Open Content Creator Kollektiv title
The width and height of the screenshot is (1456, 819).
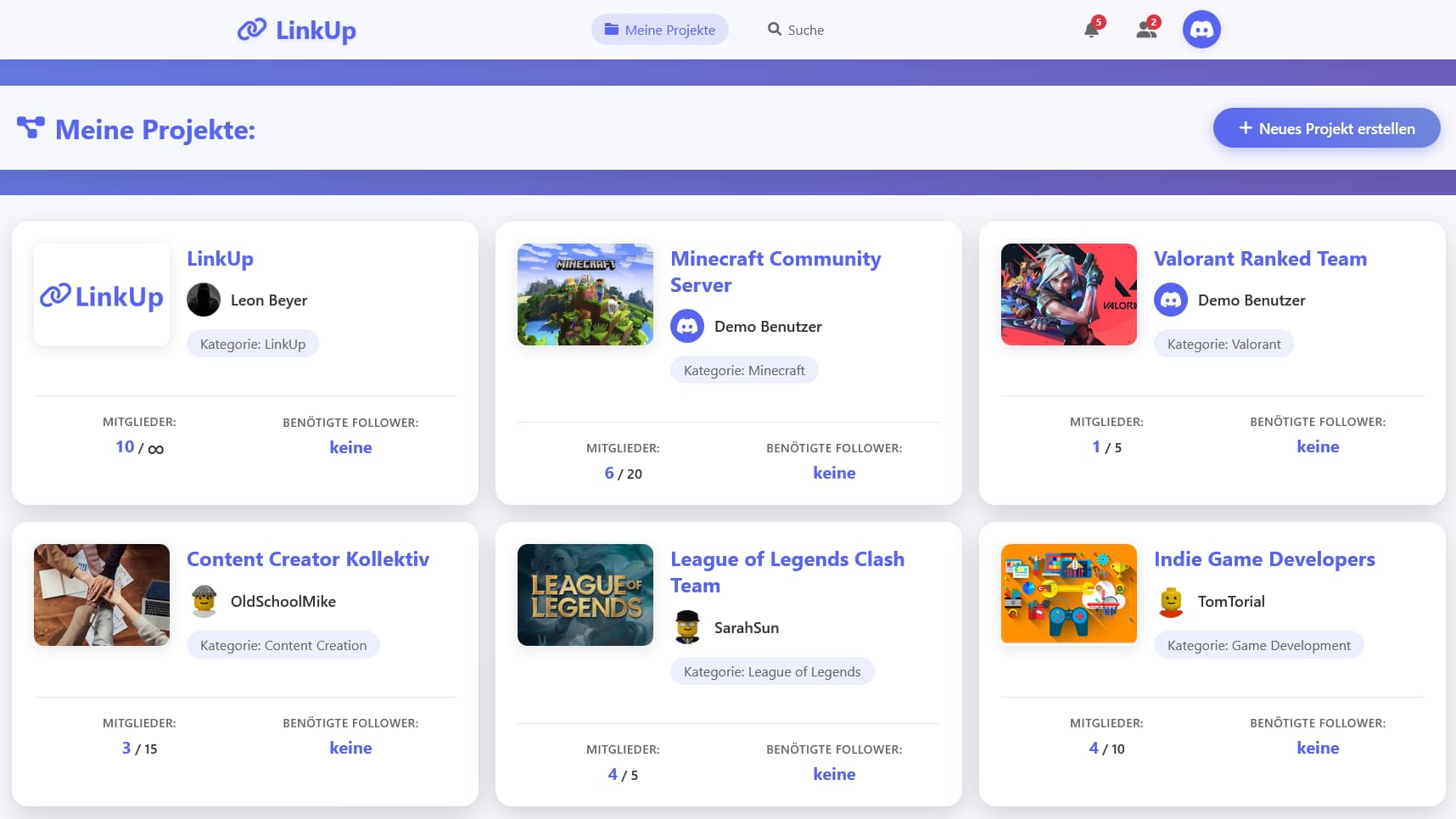tap(308, 559)
